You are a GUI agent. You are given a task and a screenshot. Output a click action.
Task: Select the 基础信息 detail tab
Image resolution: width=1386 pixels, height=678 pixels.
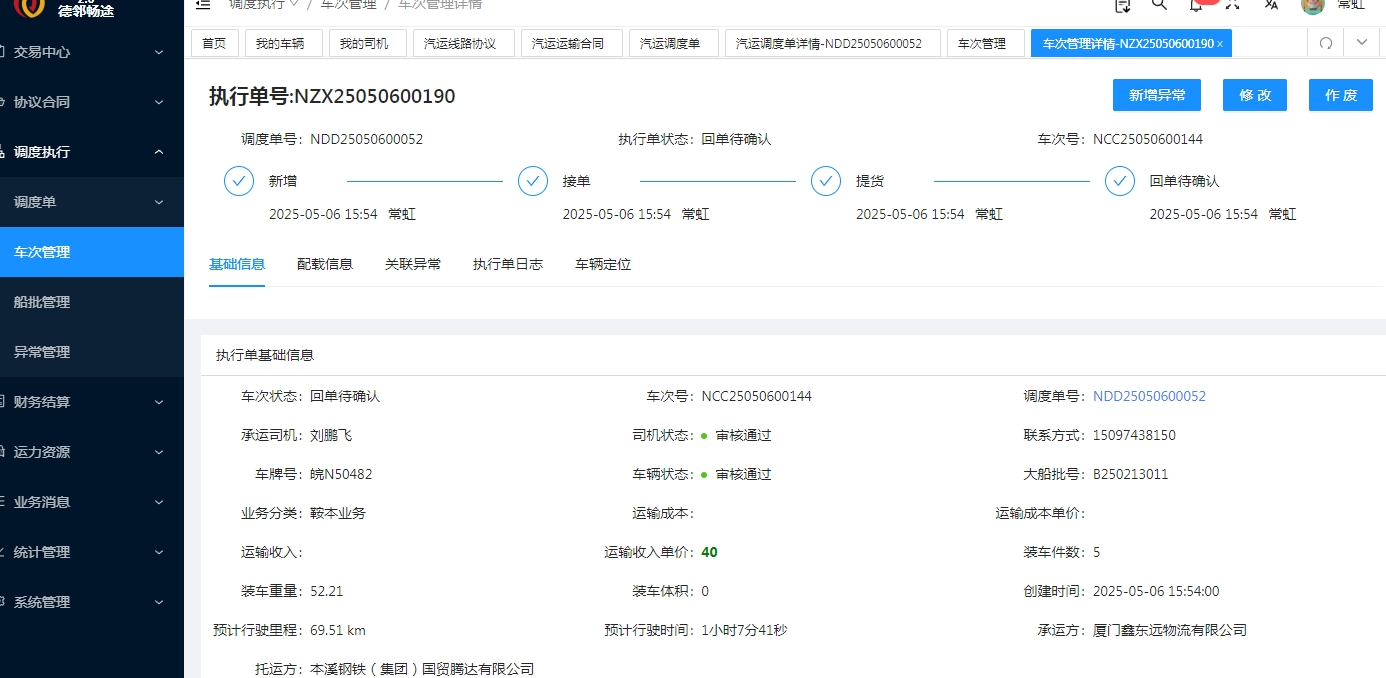point(237,265)
